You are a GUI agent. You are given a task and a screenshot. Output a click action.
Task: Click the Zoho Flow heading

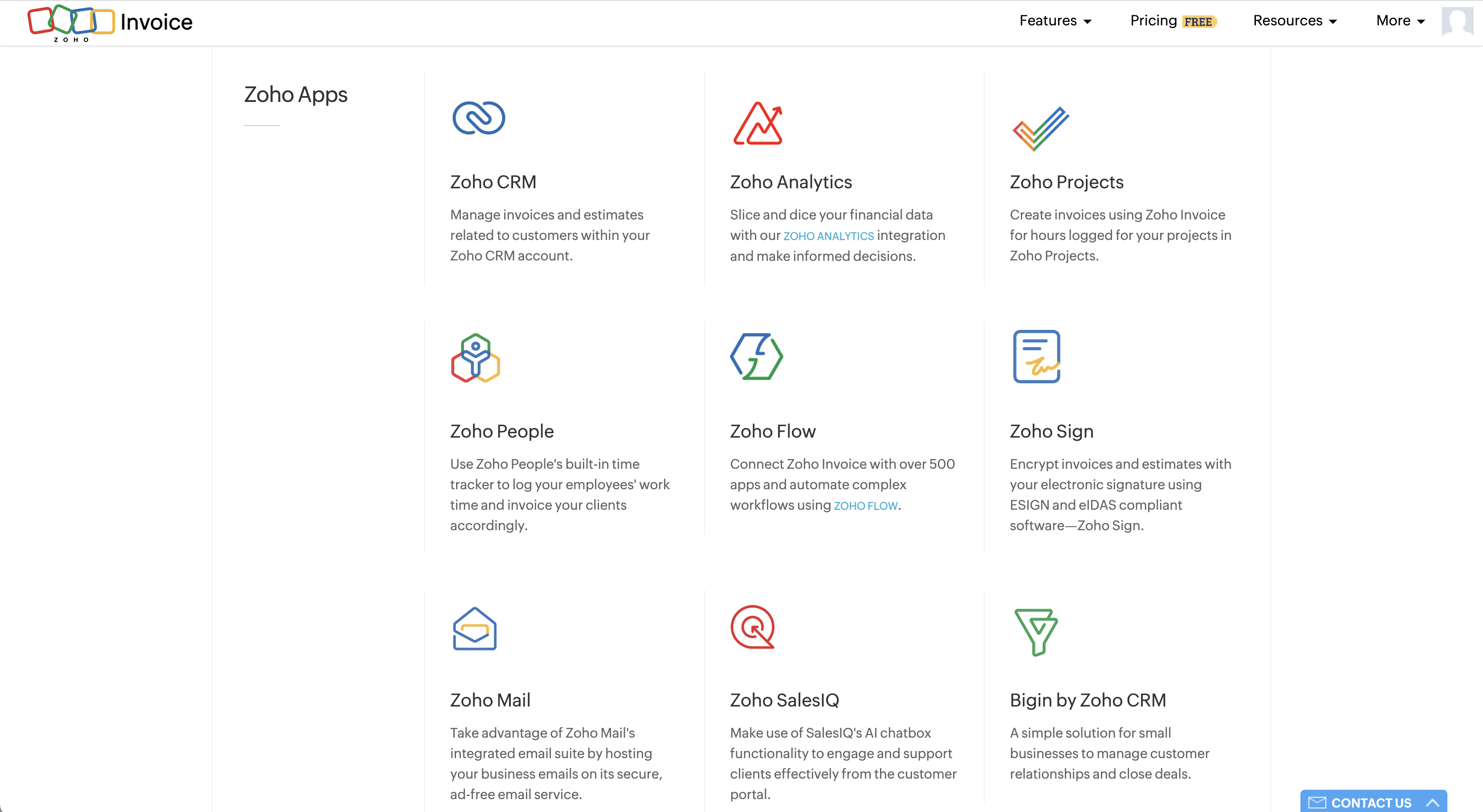[x=773, y=431]
